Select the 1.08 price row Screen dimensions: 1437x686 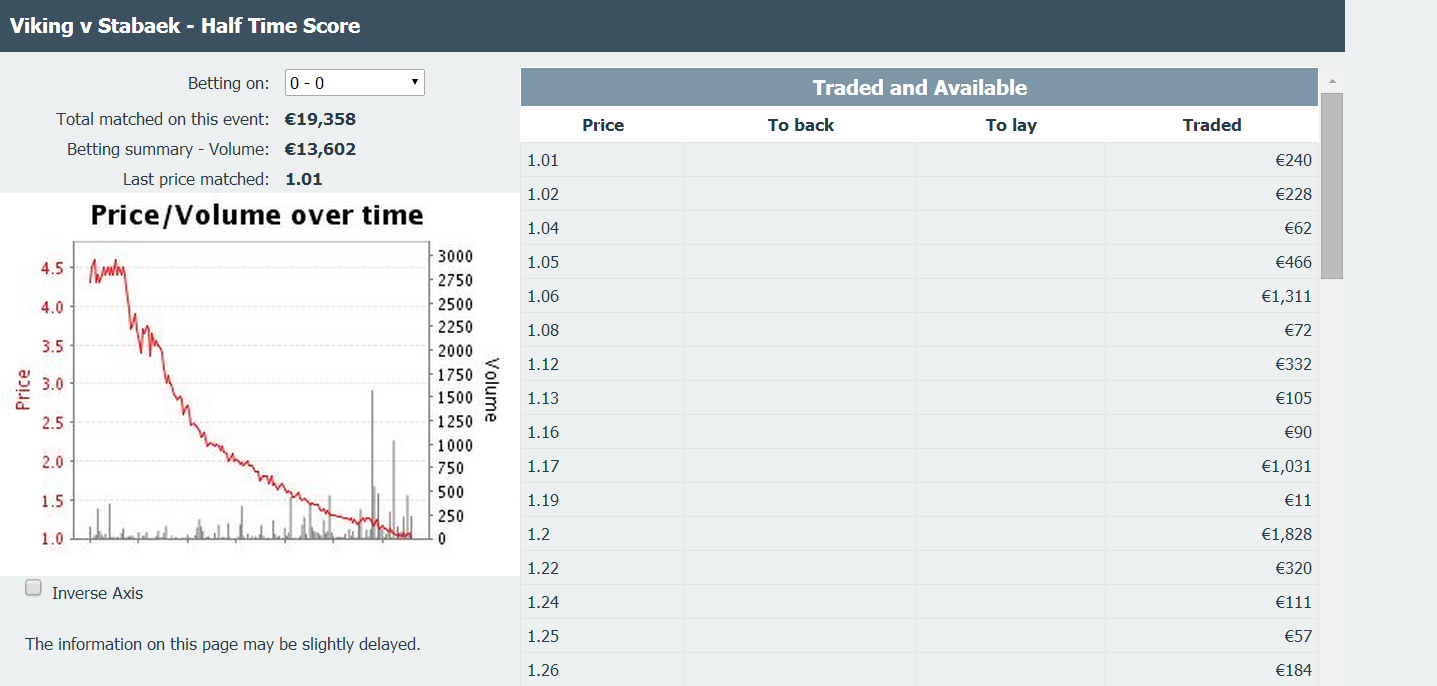click(919, 330)
